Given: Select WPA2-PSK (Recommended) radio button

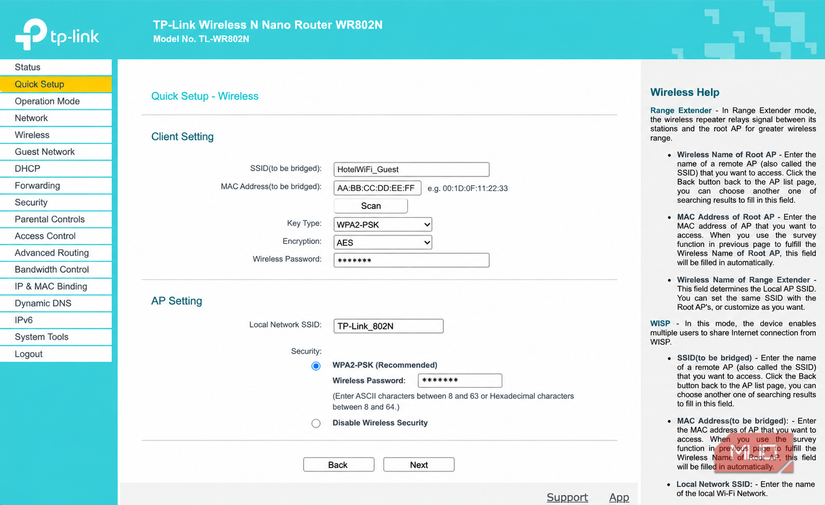Looking at the screenshot, I should point(316,366).
